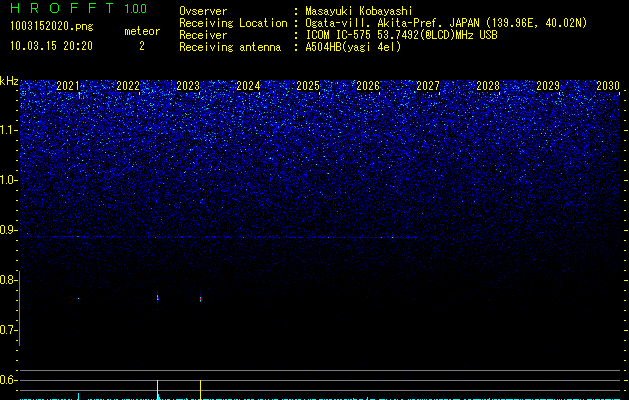The image size is (629, 400).
Task: Click the 0.7 kHz axis label
Action: pos(9,330)
